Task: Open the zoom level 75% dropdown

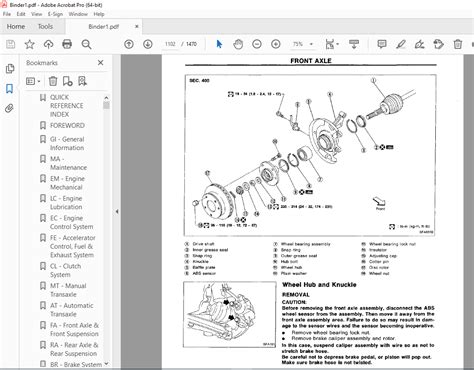Action: pos(303,44)
